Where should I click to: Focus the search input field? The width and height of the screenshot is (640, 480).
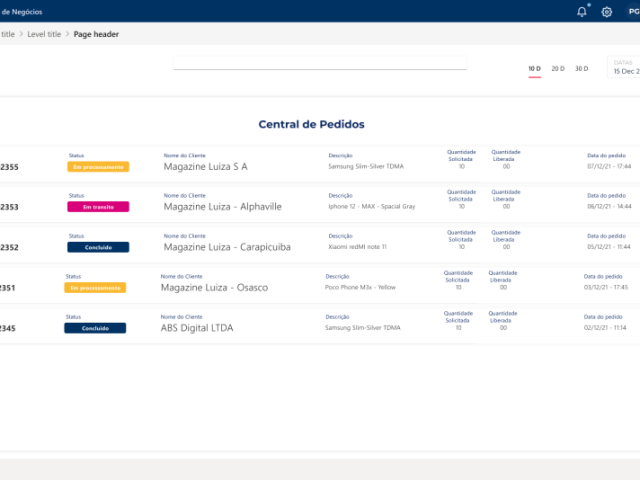click(x=320, y=63)
